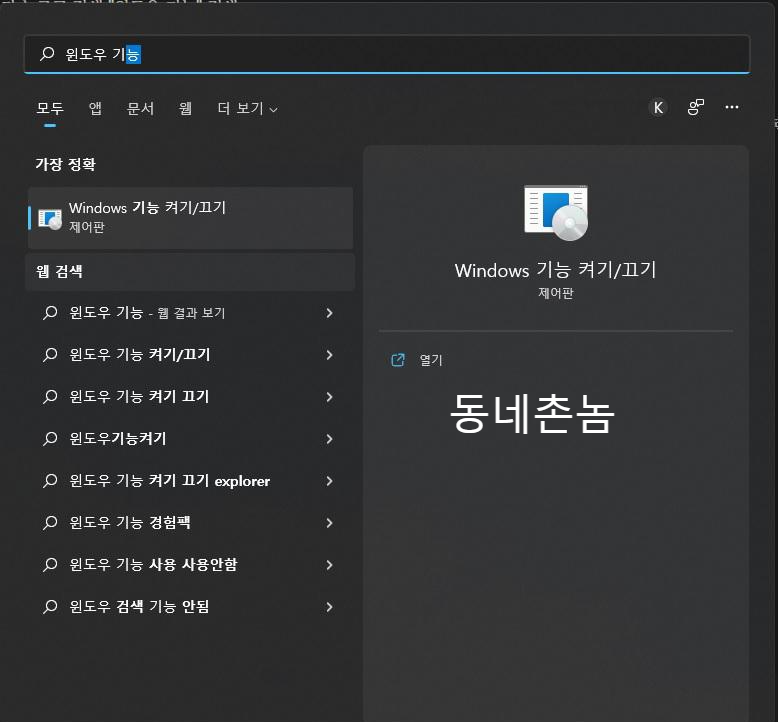Image resolution: width=779 pixels, height=722 pixels.
Task: Click the magnifier icon beside 윈도우 검색 기능 안됨
Action: click(x=50, y=607)
